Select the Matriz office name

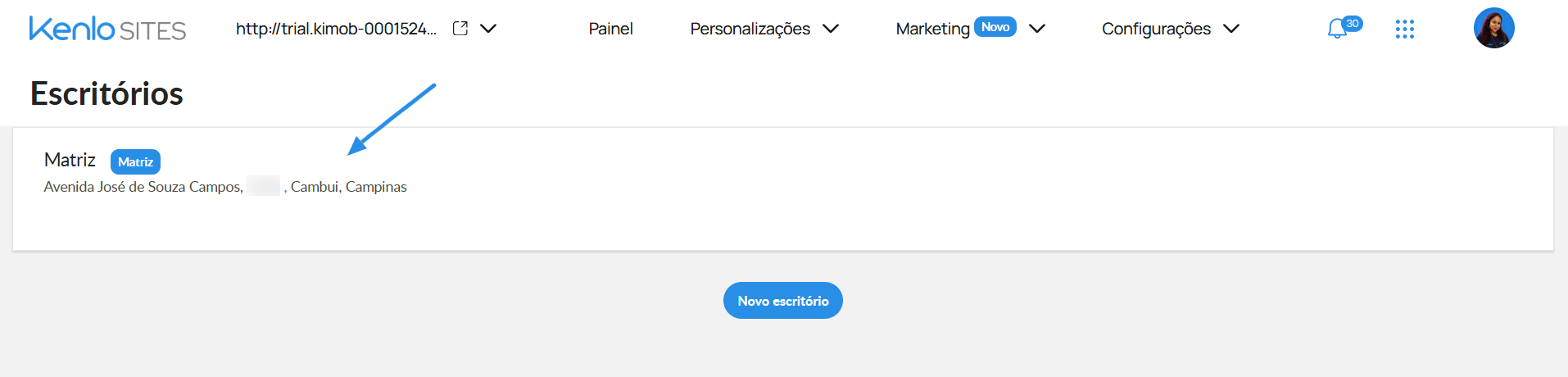[70, 160]
